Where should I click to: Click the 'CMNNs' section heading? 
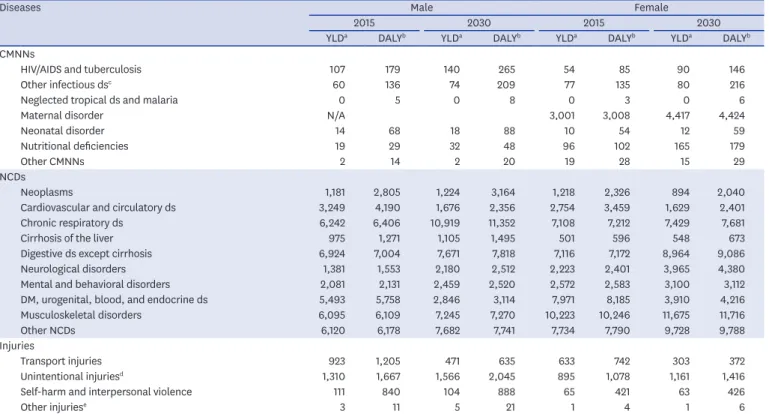17,54
